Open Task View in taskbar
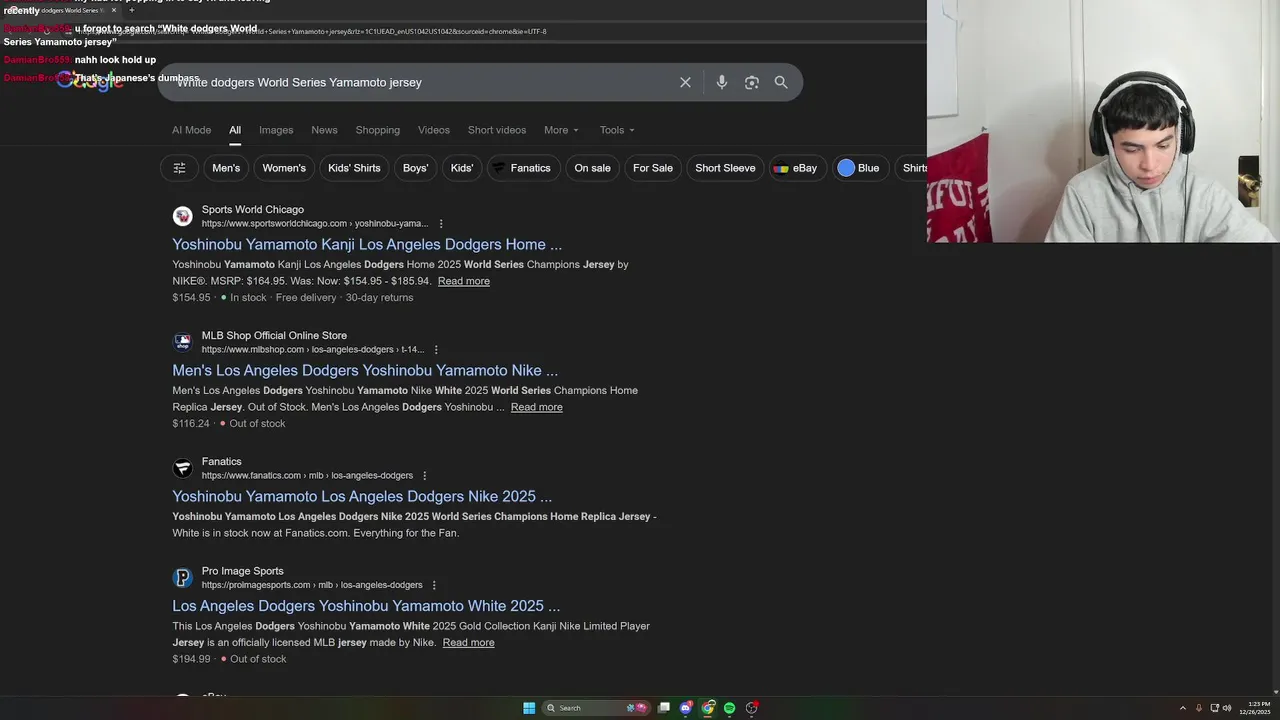Screen dimensions: 1280x720 pos(663,708)
